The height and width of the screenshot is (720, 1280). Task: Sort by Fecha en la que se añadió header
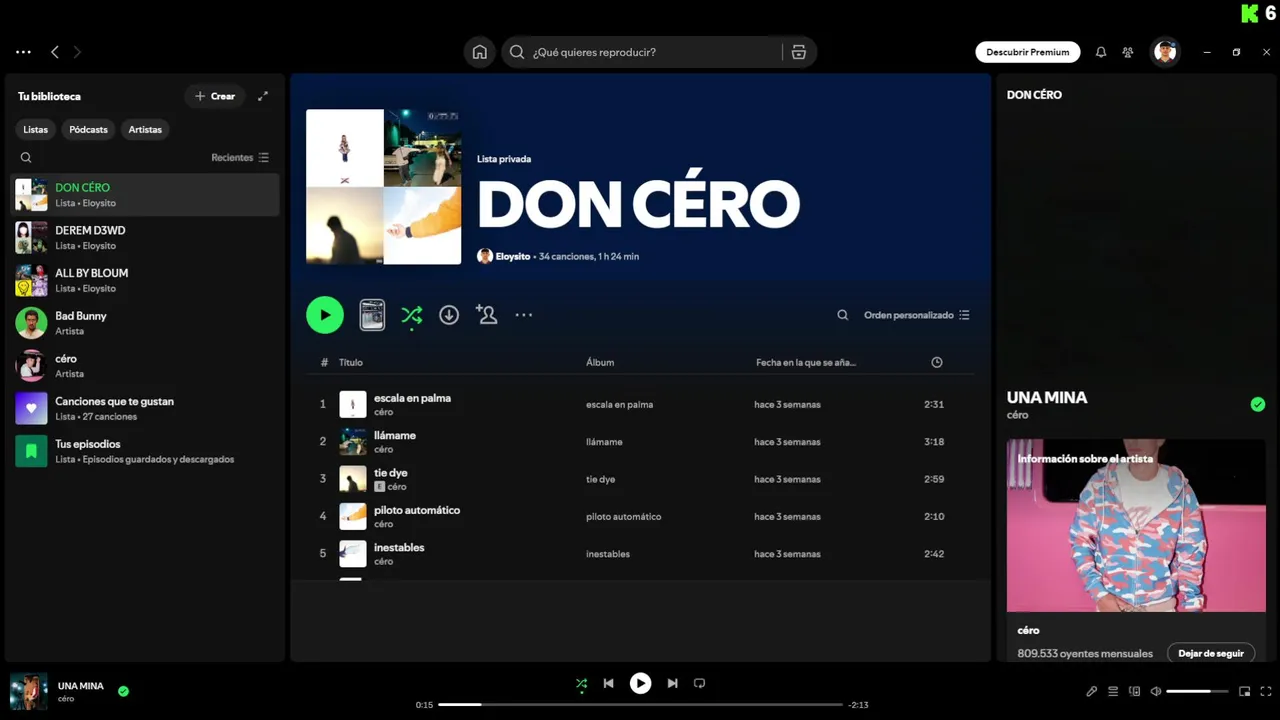[x=806, y=362]
